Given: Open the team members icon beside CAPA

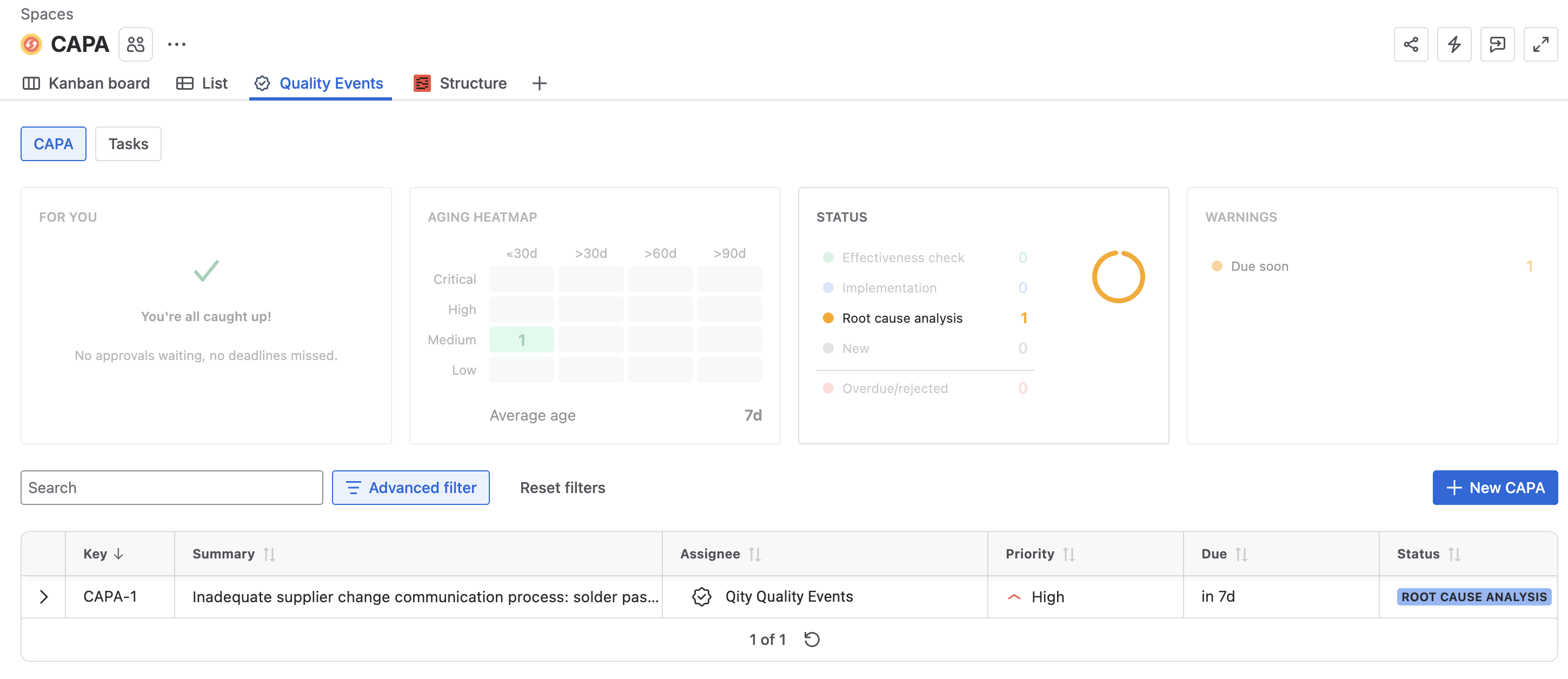Looking at the screenshot, I should pyautogui.click(x=136, y=44).
